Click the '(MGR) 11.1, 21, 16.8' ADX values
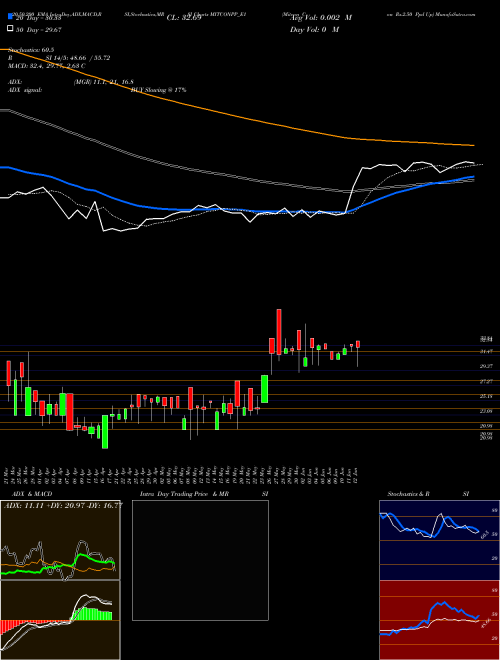The height and width of the screenshot is (660, 500). [x=104, y=82]
